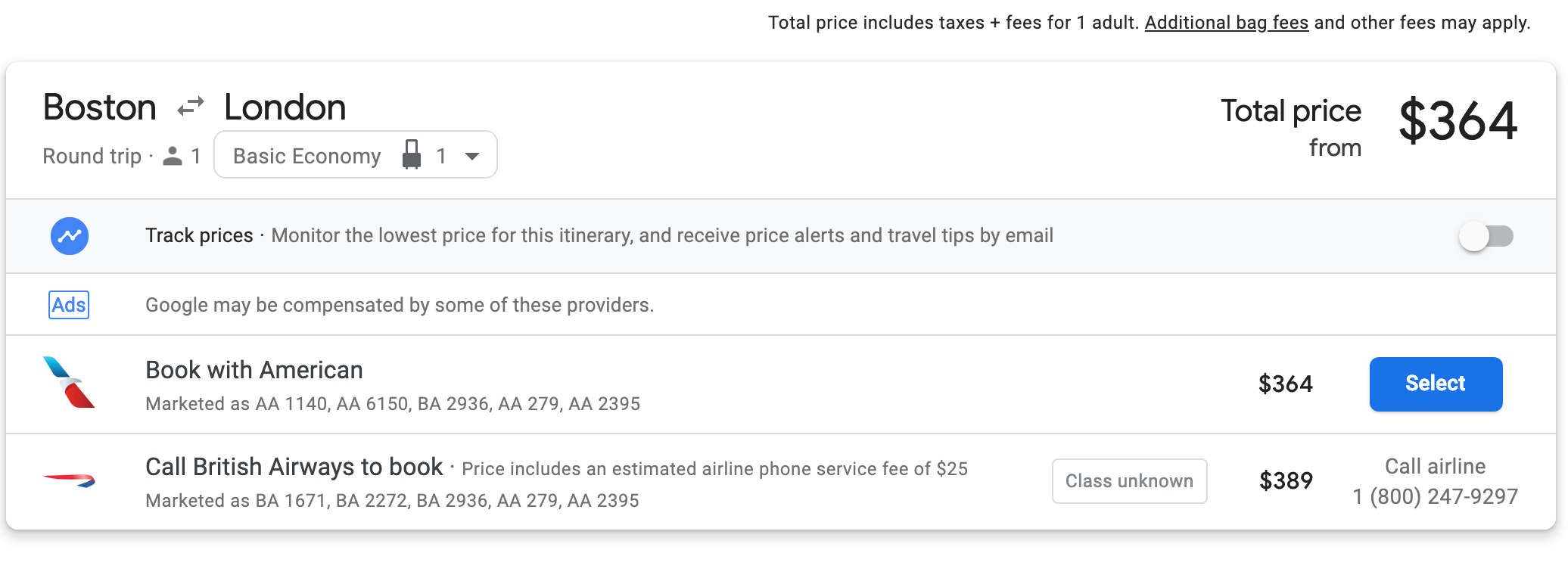Select the Book with American row title

coord(254,370)
